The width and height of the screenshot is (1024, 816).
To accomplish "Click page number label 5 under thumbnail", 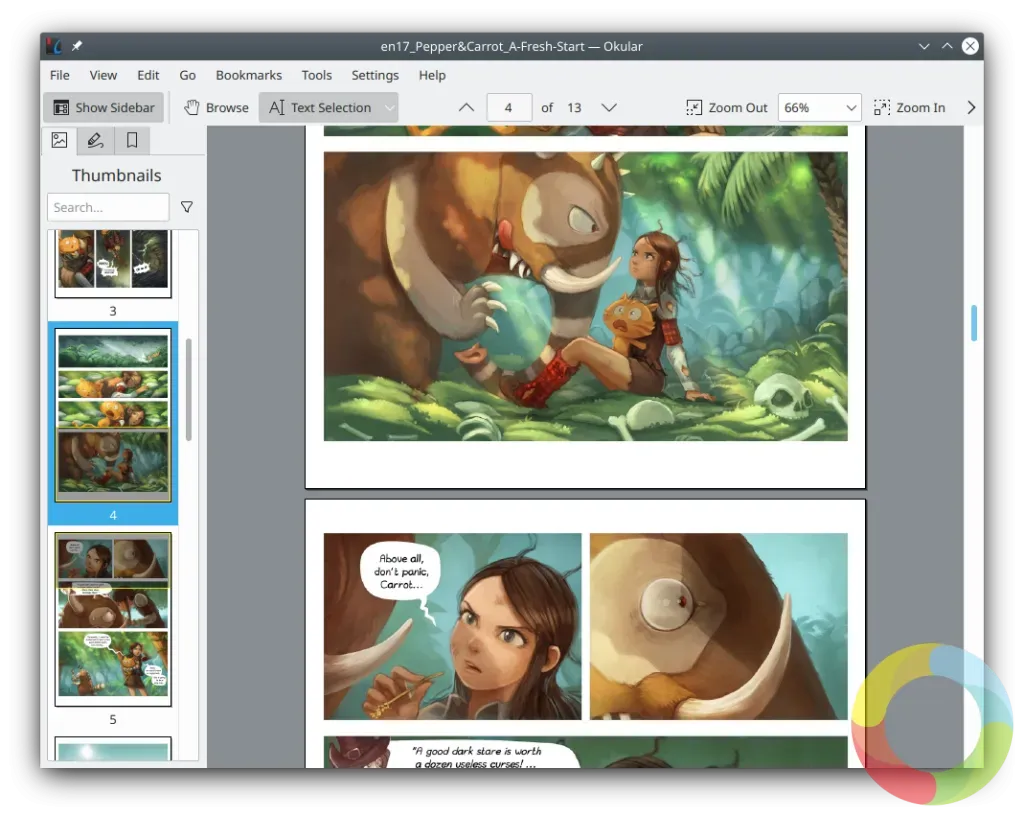I will point(113,719).
